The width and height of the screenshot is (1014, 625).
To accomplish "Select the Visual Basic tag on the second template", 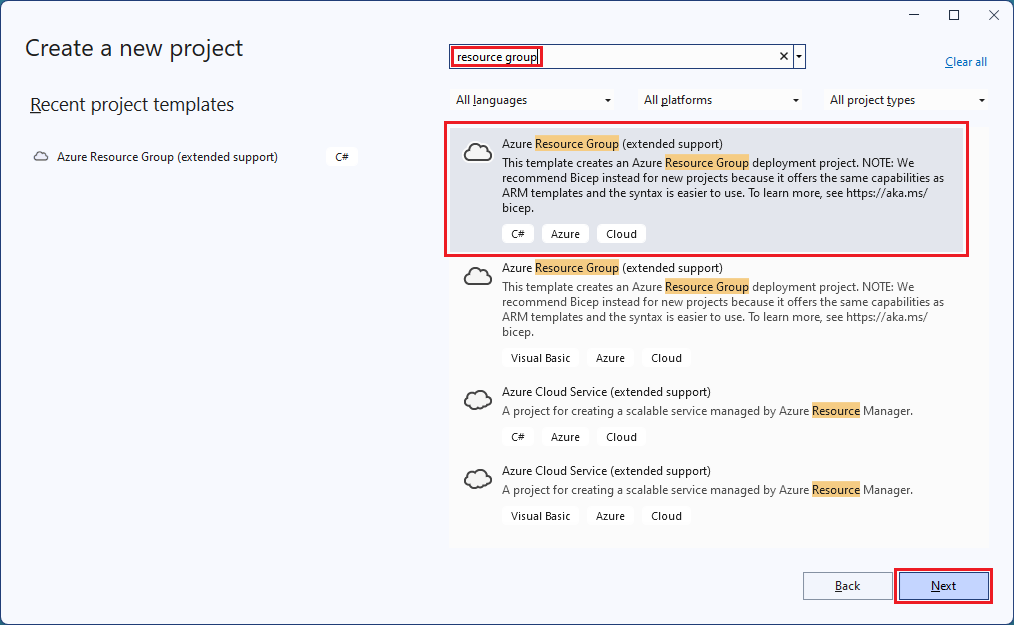I will [x=539, y=357].
